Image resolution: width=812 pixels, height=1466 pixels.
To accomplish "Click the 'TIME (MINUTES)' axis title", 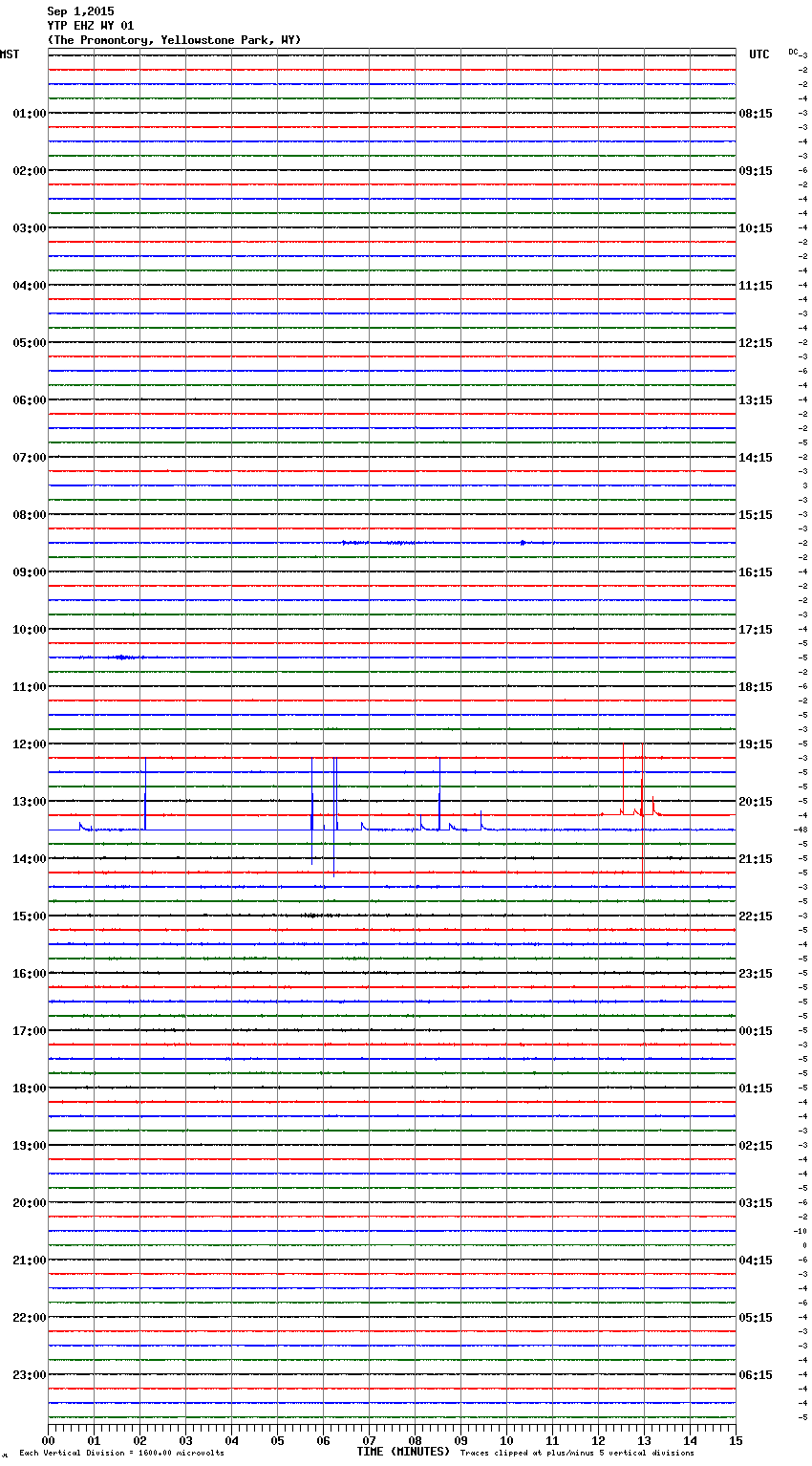I will tap(403, 1452).
